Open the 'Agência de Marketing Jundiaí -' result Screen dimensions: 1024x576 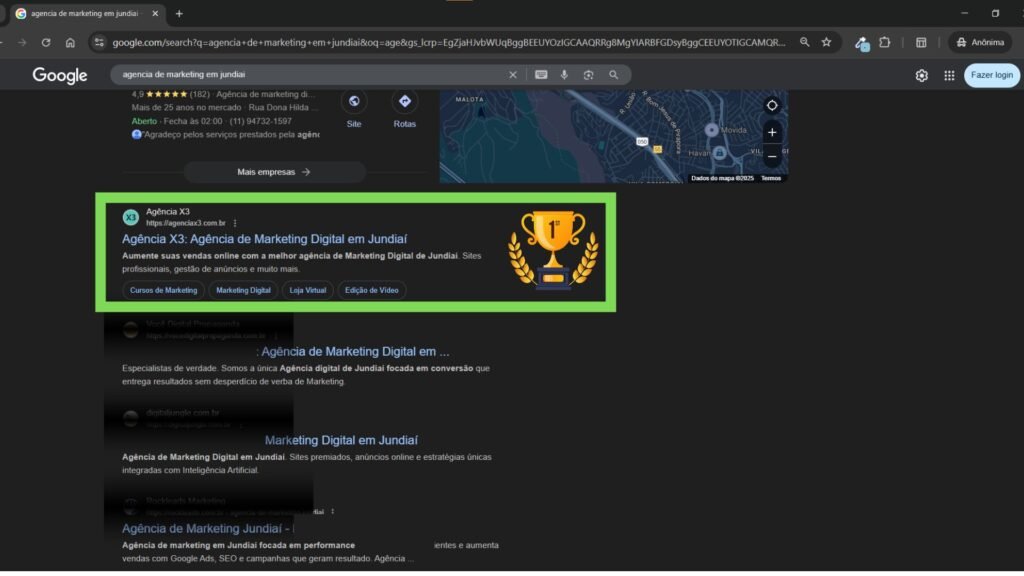pyautogui.click(x=208, y=529)
